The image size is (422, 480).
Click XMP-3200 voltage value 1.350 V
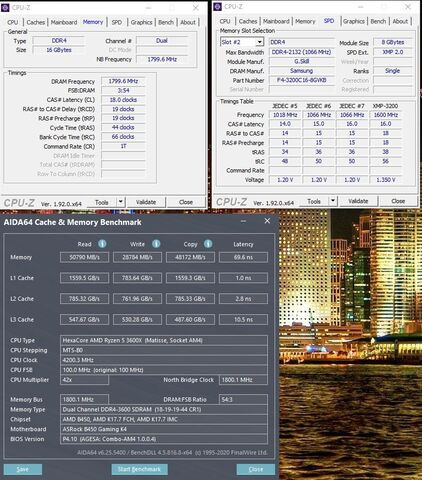(x=386, y=180)
